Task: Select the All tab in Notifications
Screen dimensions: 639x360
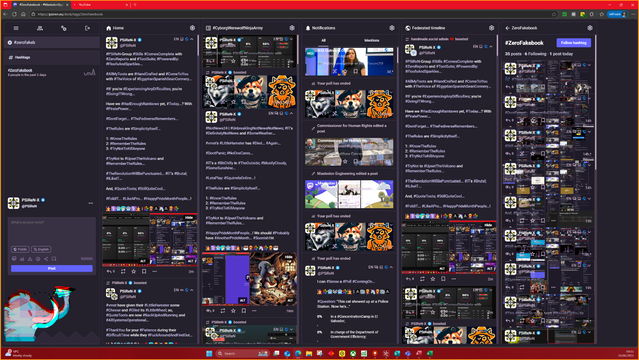Action: pos(323,40)
